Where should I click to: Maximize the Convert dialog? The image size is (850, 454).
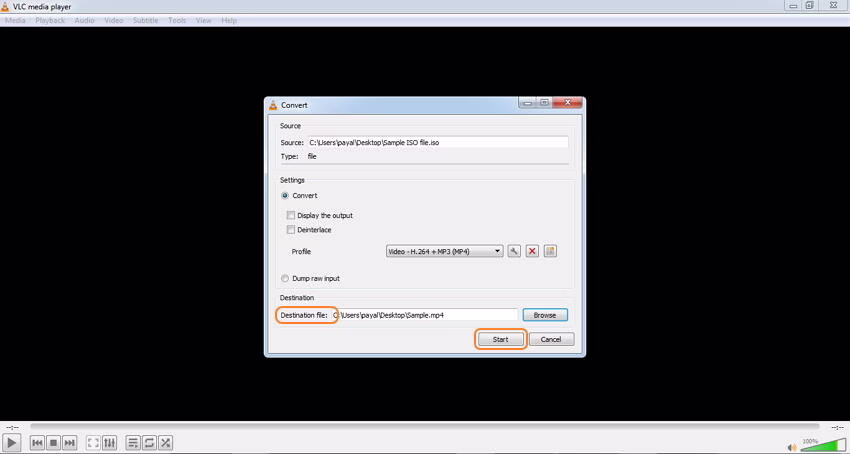[545, 103]
